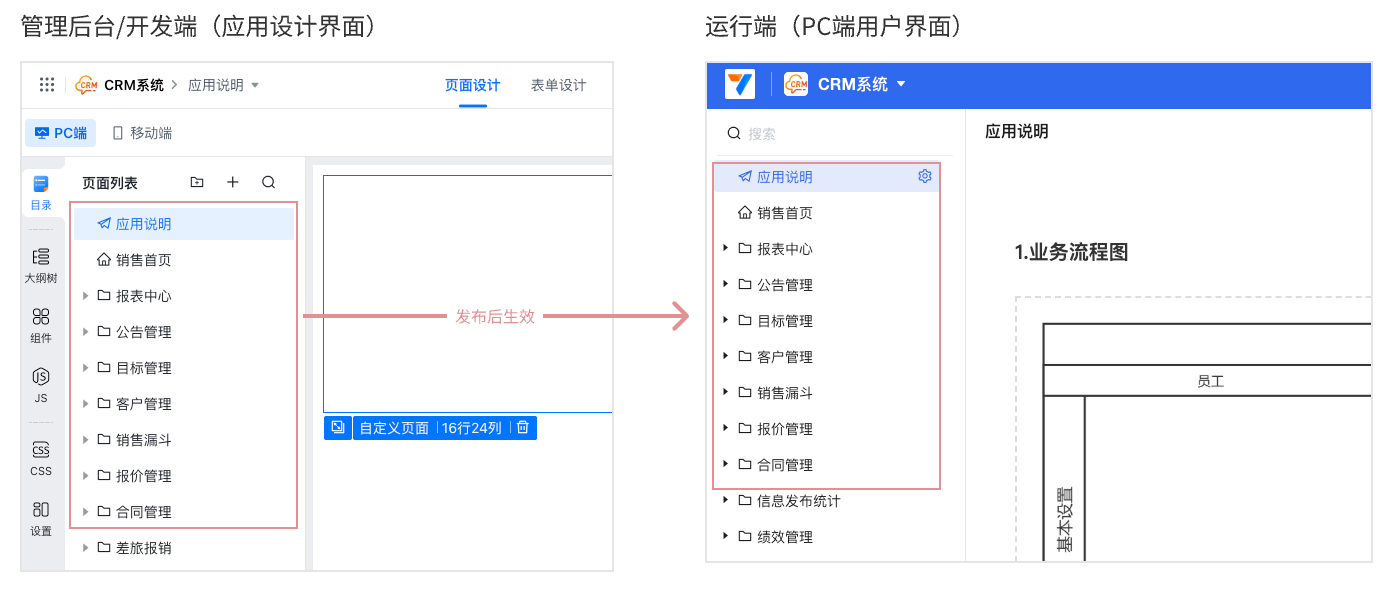
Task: Switch to the 表单设计 tab
Action: pyautogui.click(x=558, y=85)
